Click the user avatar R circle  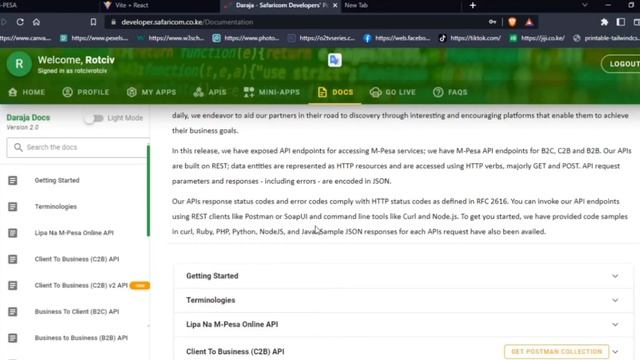(x=19, y=64)
